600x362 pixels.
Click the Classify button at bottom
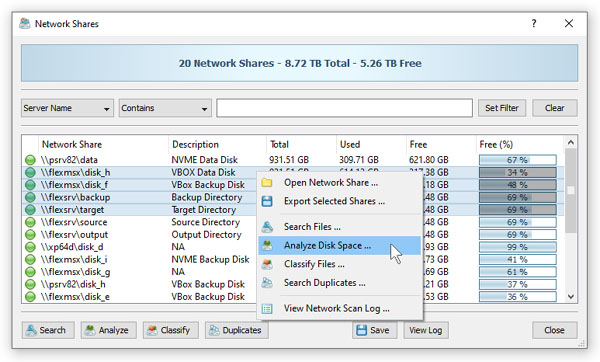pos(171,330)
